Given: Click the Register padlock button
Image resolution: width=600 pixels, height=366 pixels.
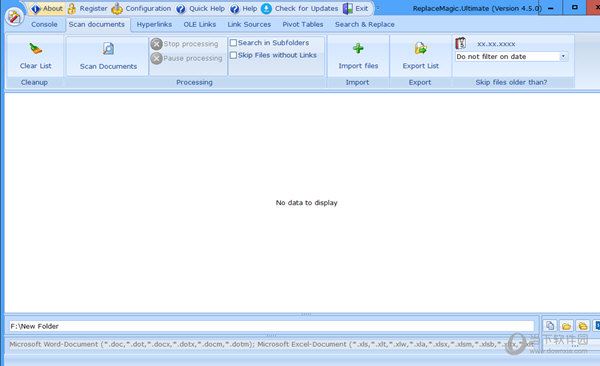Looking at the screenshot, I should (87, 8).
